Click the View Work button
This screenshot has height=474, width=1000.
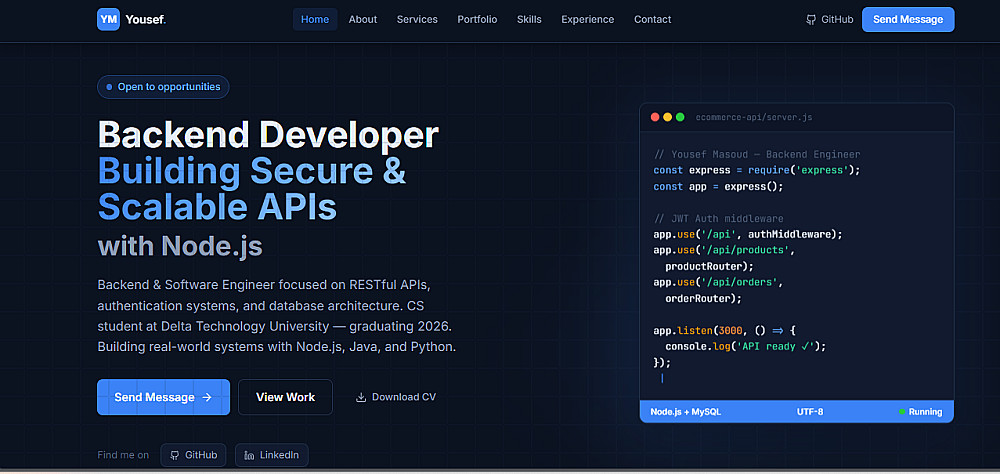point(285,397)
